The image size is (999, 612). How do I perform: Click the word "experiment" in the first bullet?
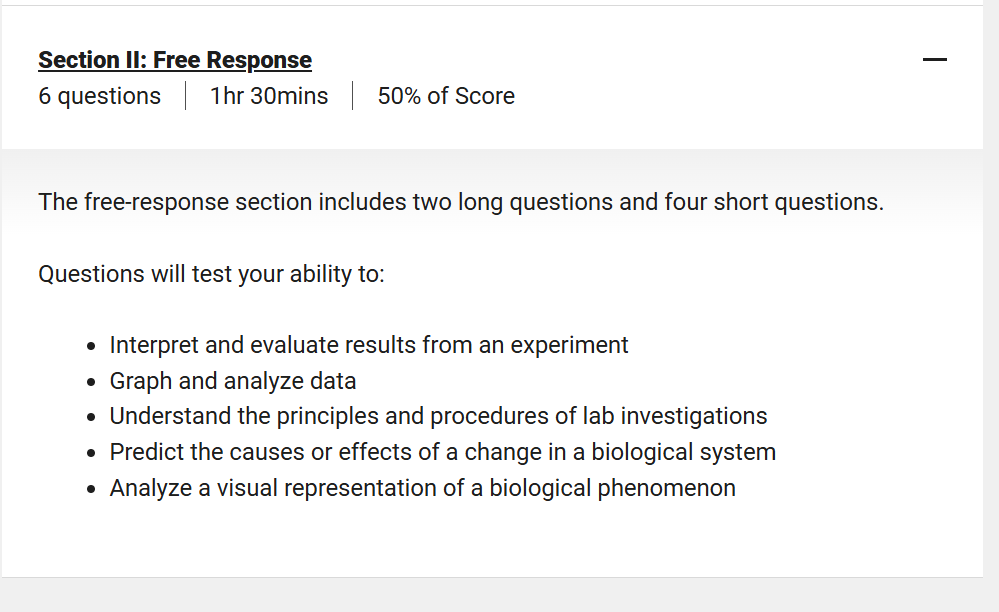tap(569, 345)
